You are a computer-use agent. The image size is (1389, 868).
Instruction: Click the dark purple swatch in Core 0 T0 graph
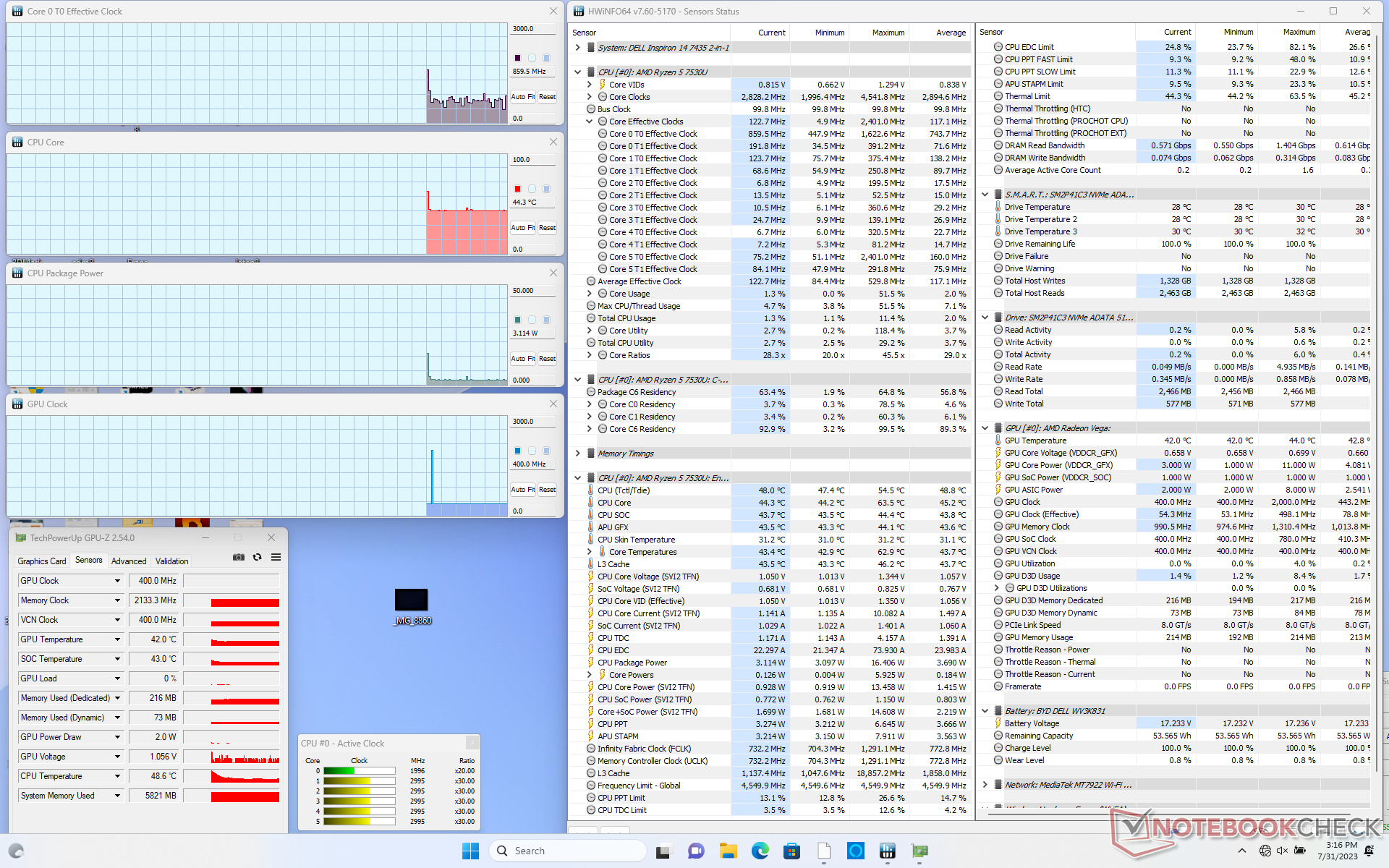click(517, 58)
